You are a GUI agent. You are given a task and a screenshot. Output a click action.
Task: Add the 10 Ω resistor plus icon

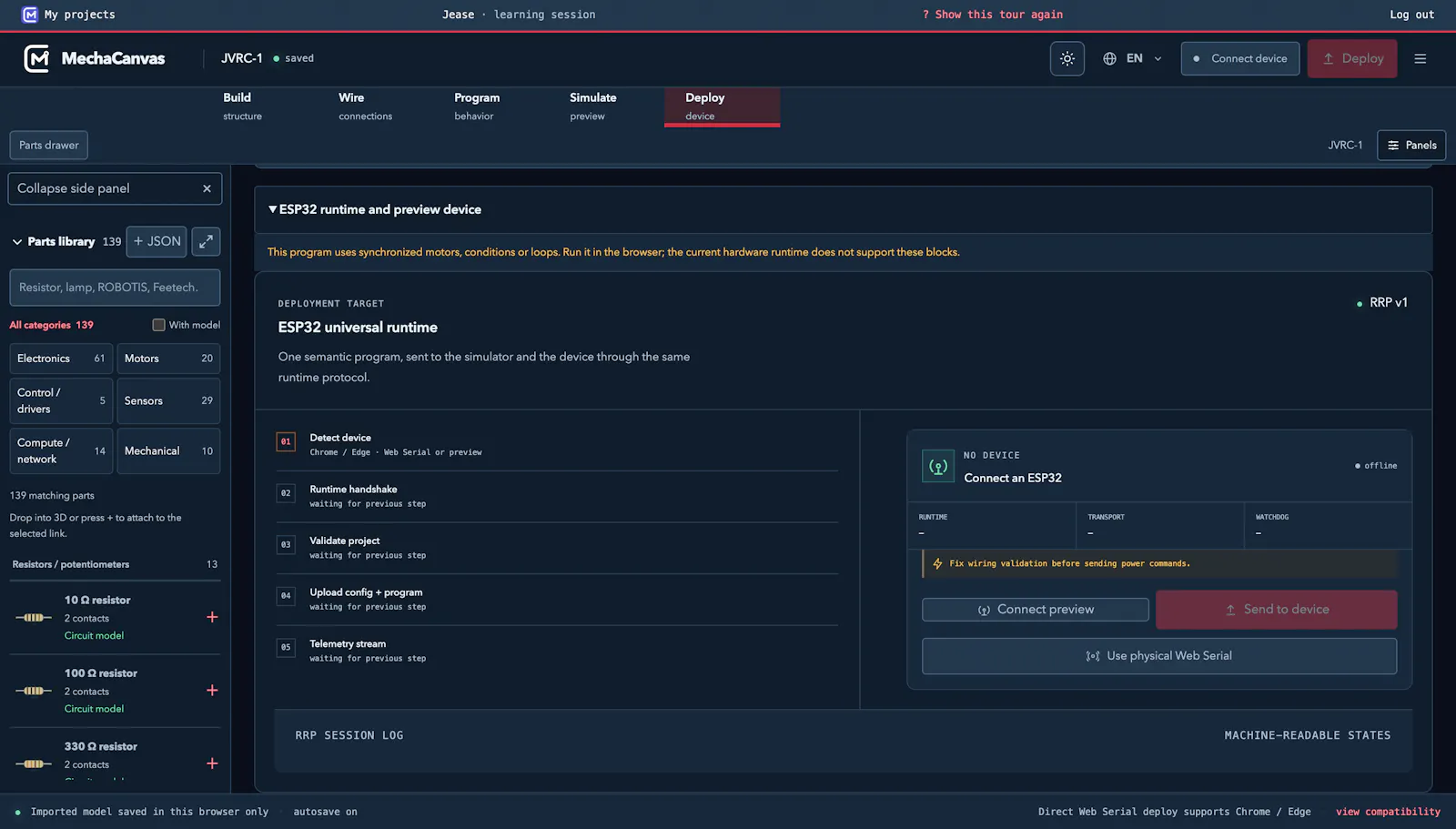tap(212, 617)
